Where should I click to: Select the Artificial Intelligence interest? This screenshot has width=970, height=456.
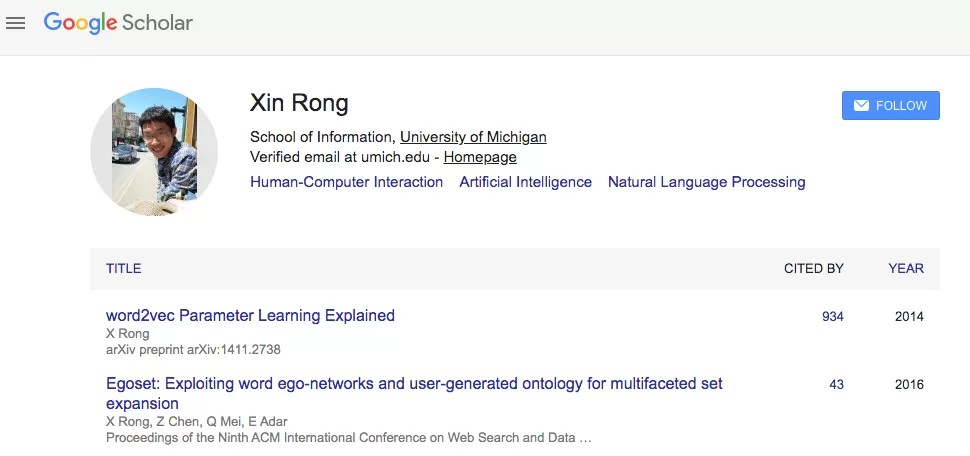click(x=525, y=182)
